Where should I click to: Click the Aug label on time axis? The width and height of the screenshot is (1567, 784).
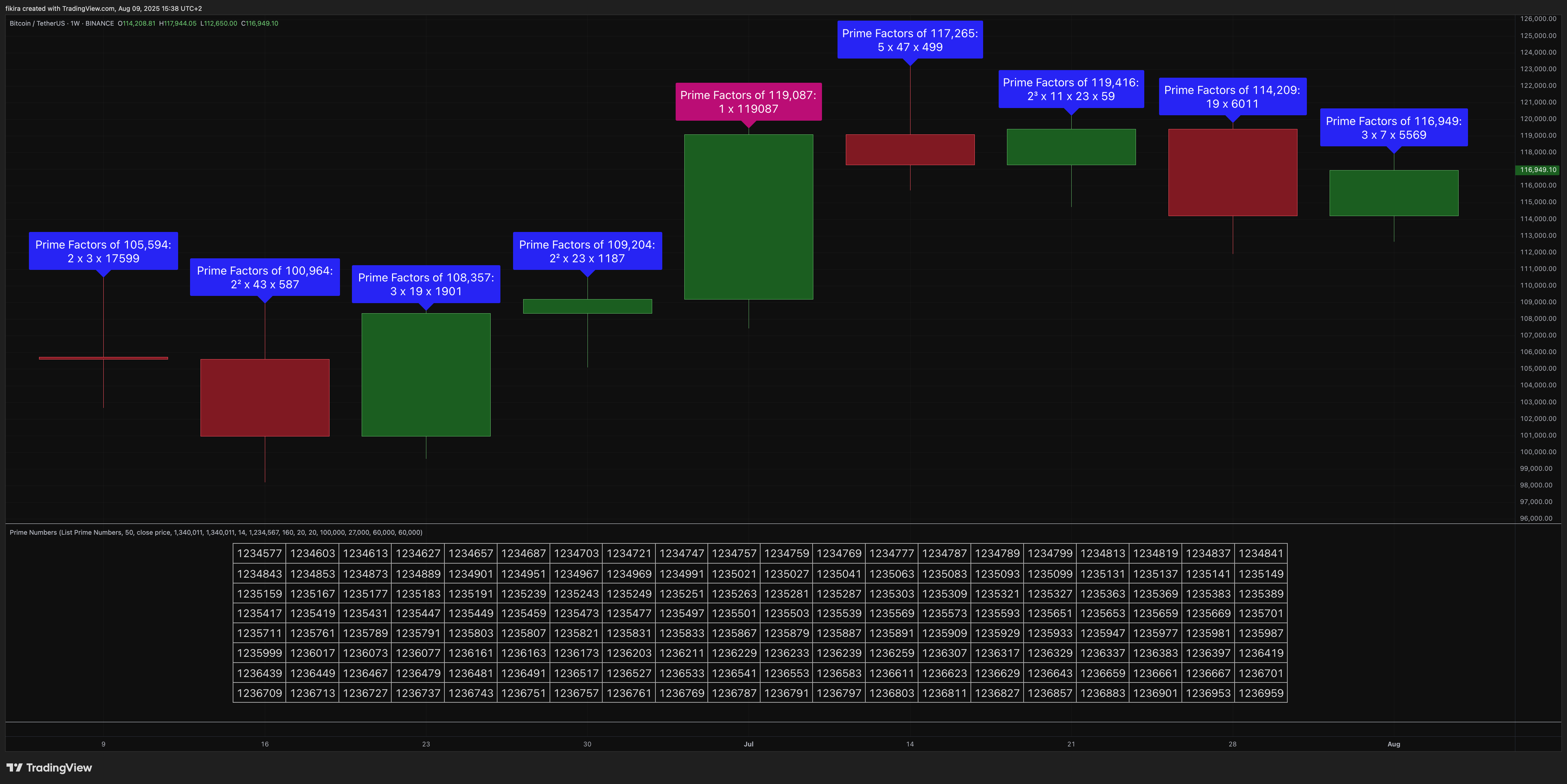(x=1394, y=744)
